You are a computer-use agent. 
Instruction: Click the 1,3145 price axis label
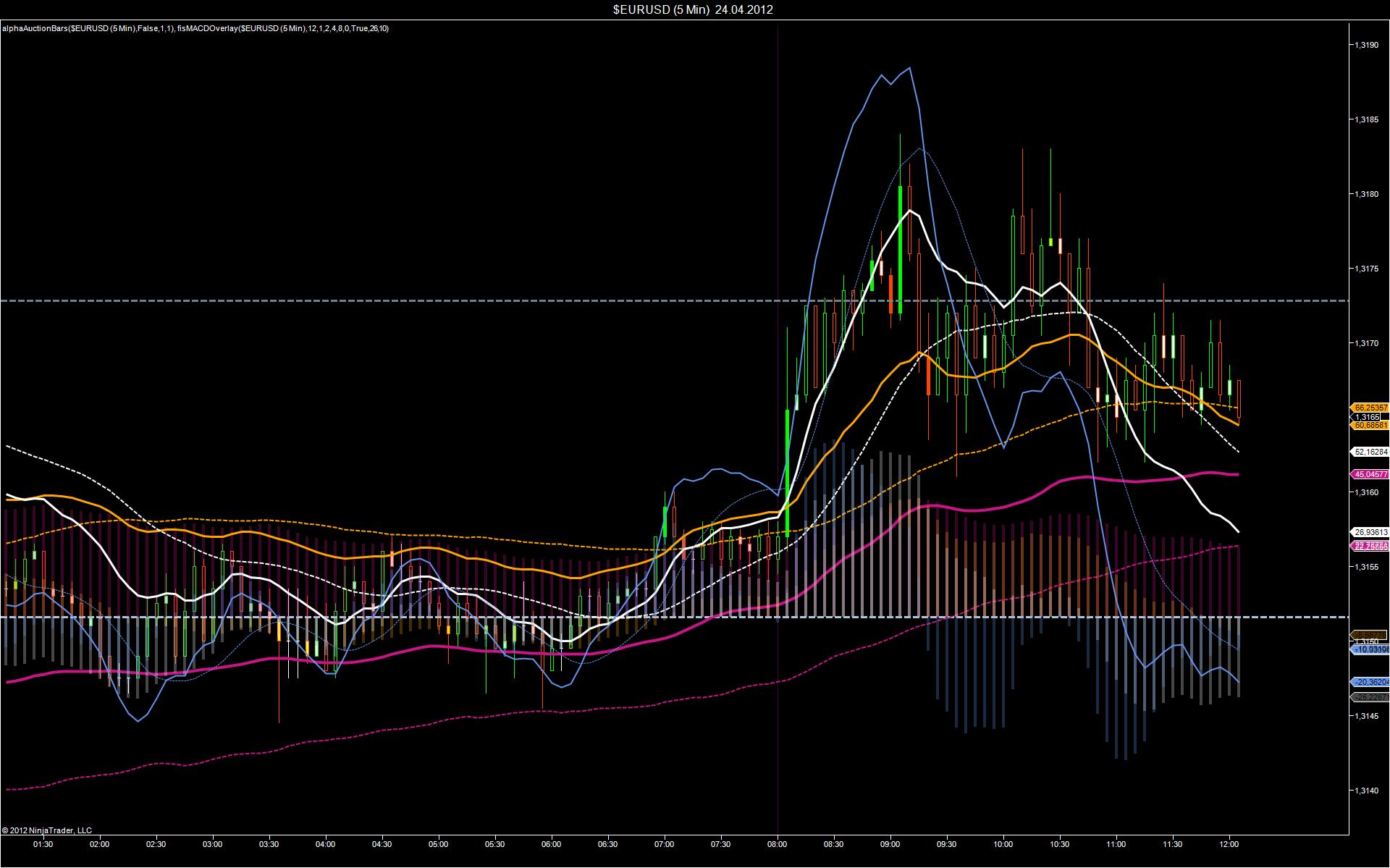coord(1365,716)
